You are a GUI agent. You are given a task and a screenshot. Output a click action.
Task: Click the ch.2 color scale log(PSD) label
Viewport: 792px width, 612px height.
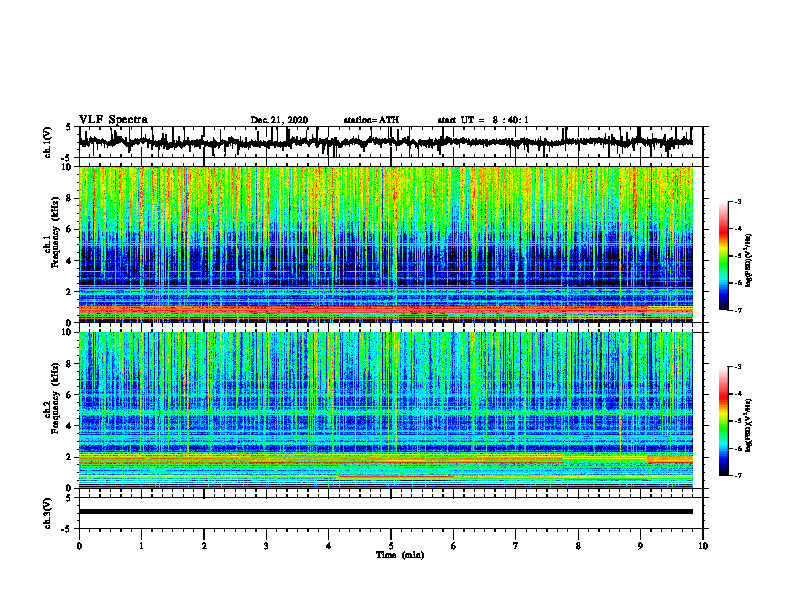tap(749, 425)
